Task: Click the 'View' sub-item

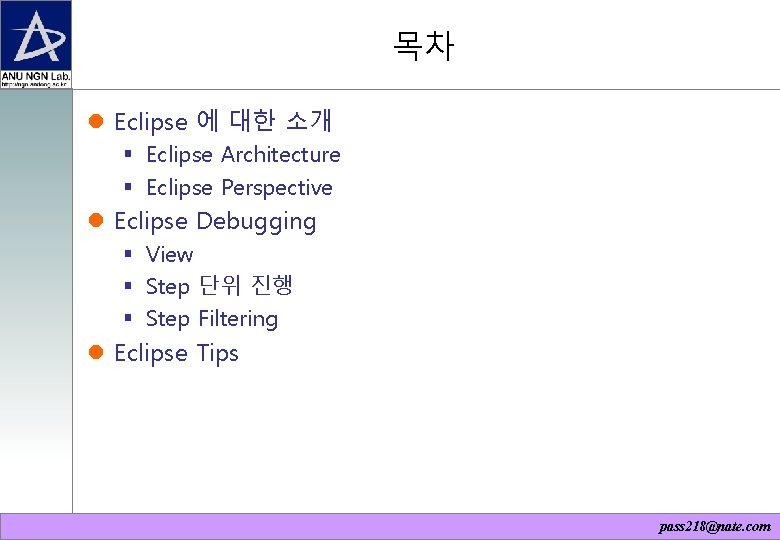Action: coord(169,255)
